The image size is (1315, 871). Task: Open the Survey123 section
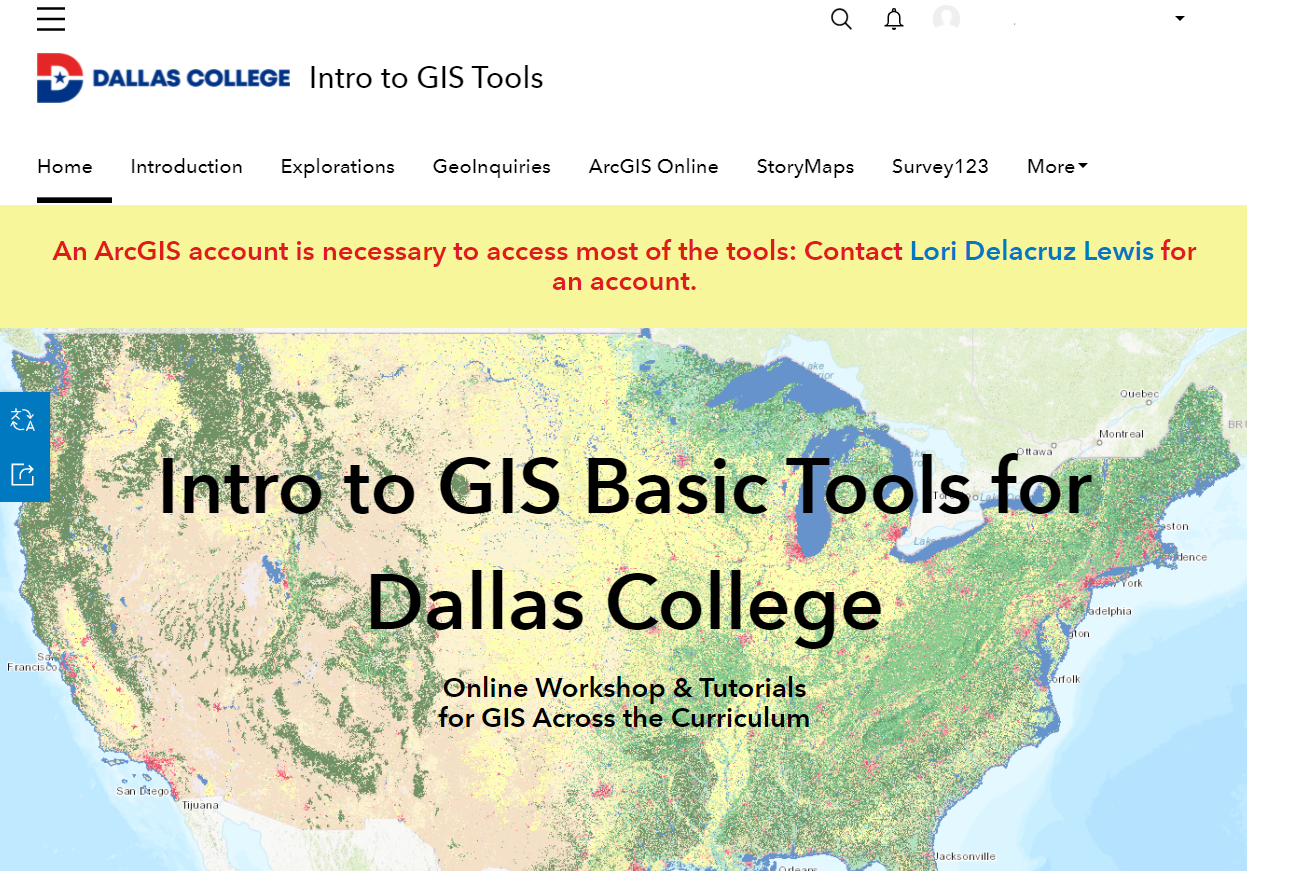[x=939, y=167]
